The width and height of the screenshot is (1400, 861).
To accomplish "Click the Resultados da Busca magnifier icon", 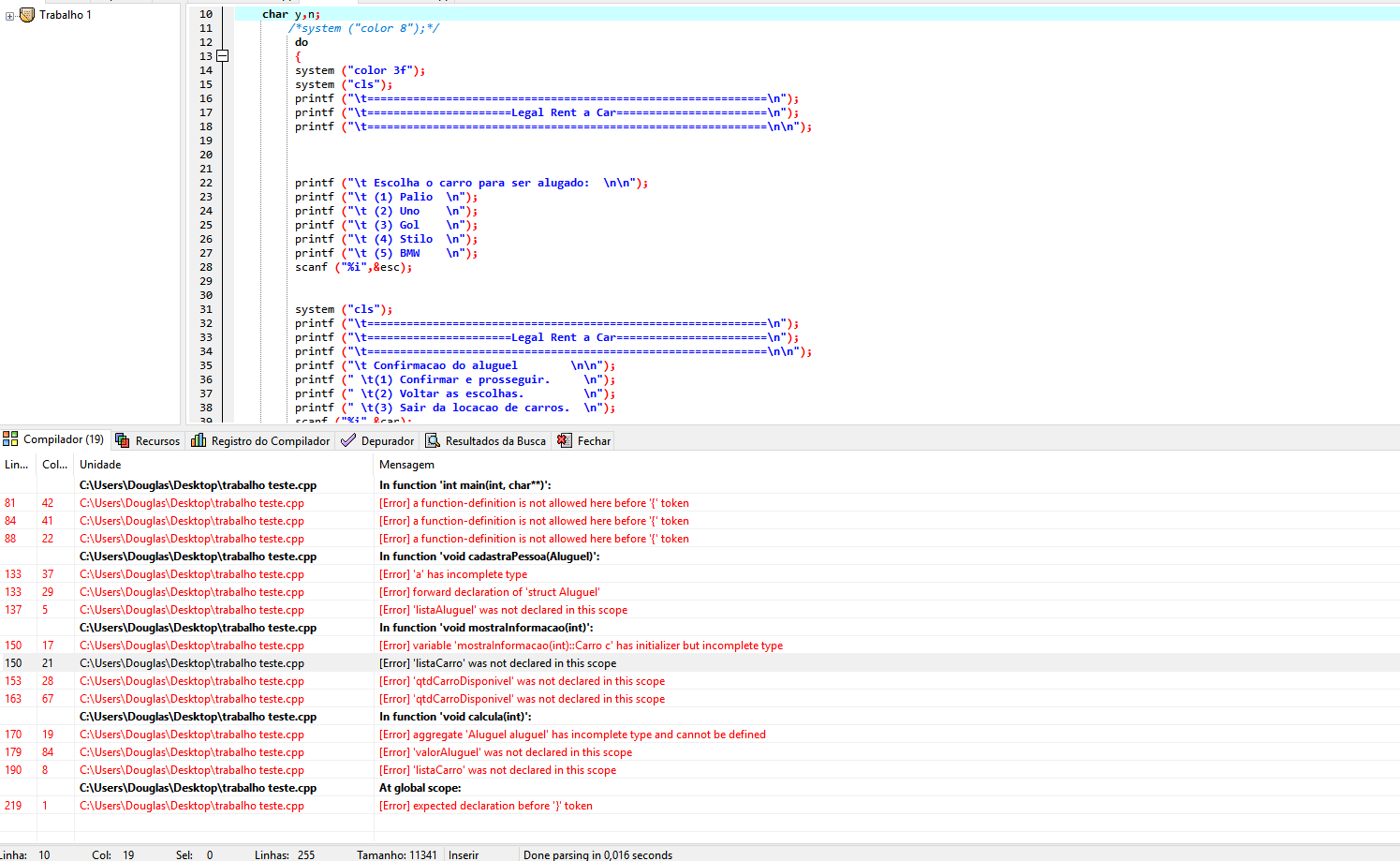I will (x=433, y=440).
